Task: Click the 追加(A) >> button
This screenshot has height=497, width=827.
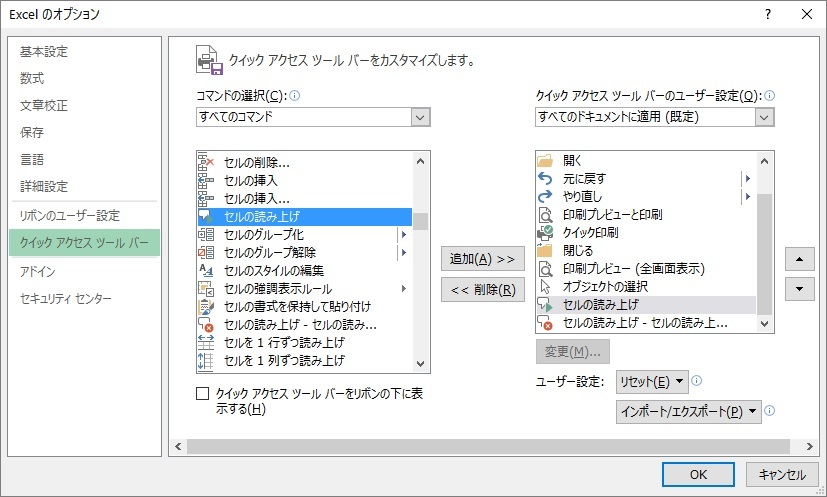Action: (483, 259)
